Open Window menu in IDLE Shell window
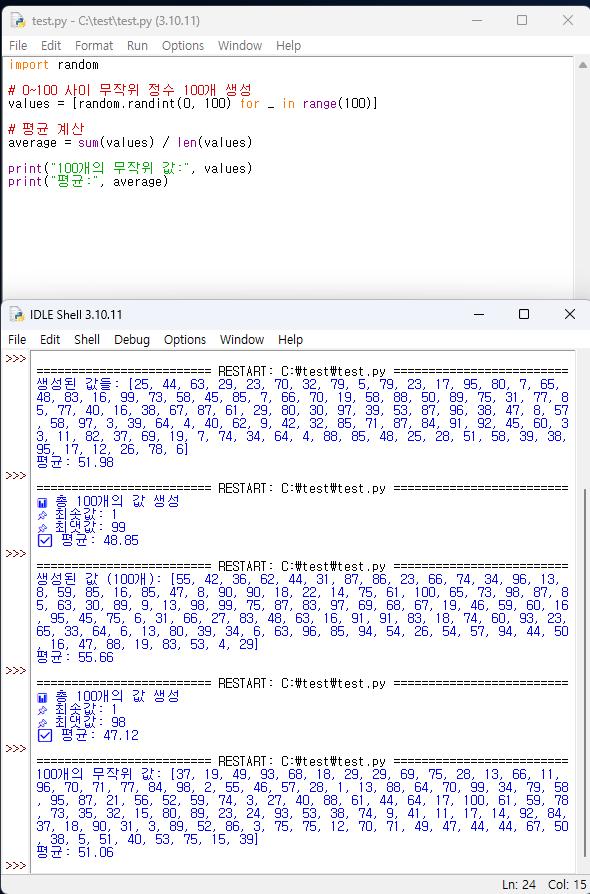Screen dimensions: 590x894 pos(242,340)
